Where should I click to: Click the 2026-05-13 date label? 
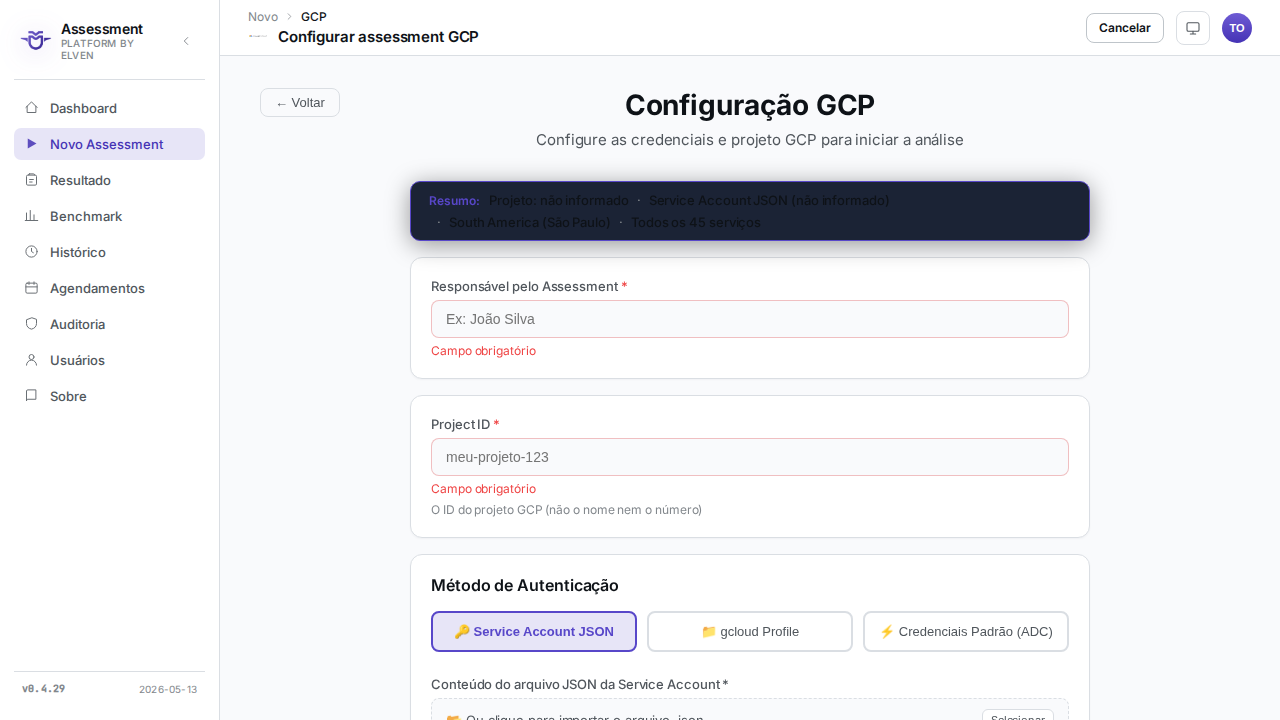pos(168,689)
